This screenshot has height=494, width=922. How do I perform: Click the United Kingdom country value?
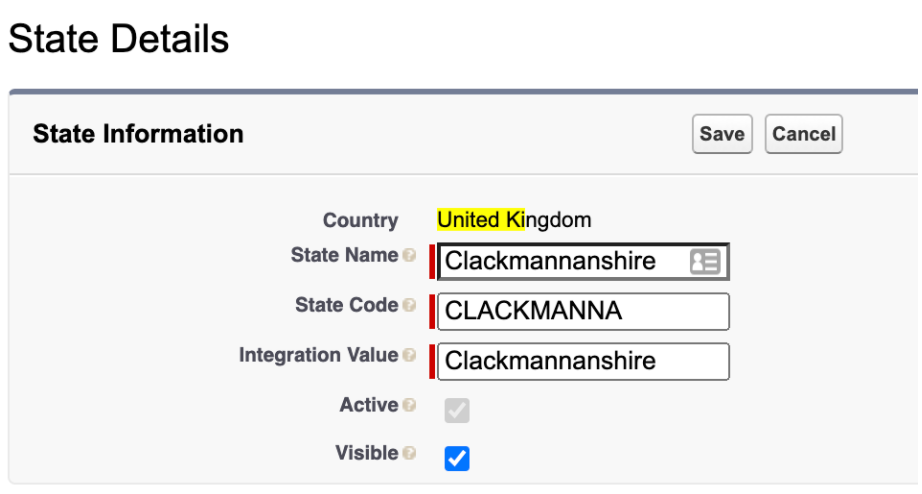(x=514, y=220)
